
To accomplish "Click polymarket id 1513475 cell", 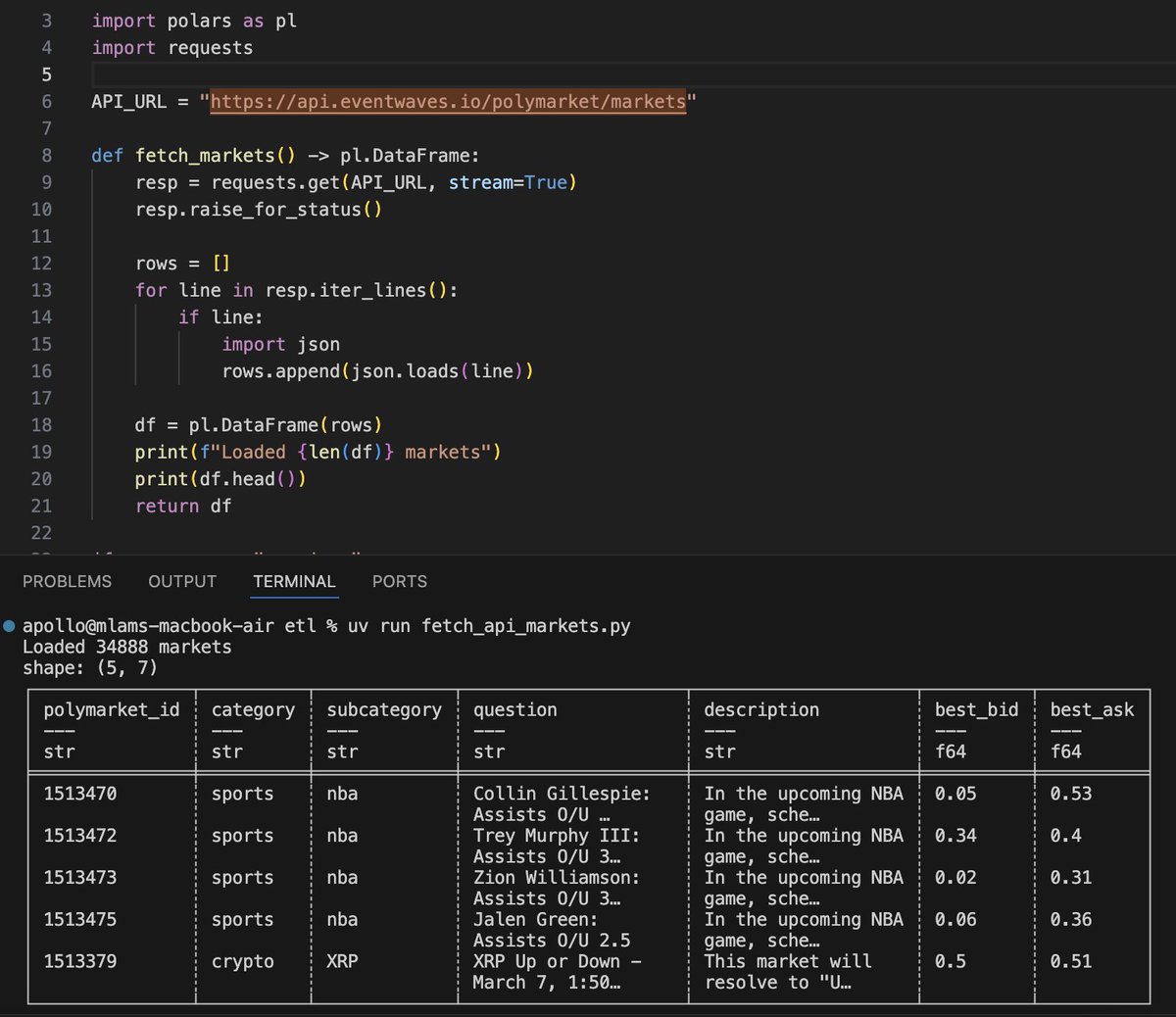I will pyautogui.click(x=80, y=919).
